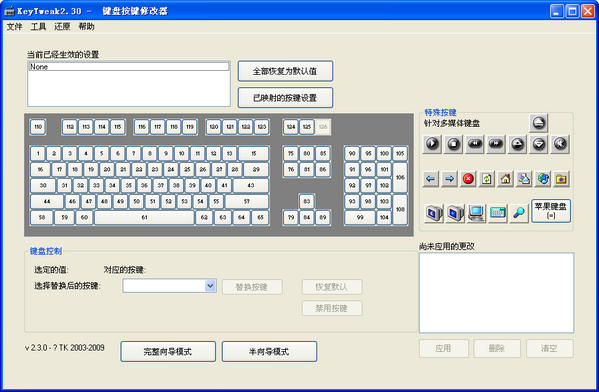Select the sleep key moon monitor icon

coord(434,213)
